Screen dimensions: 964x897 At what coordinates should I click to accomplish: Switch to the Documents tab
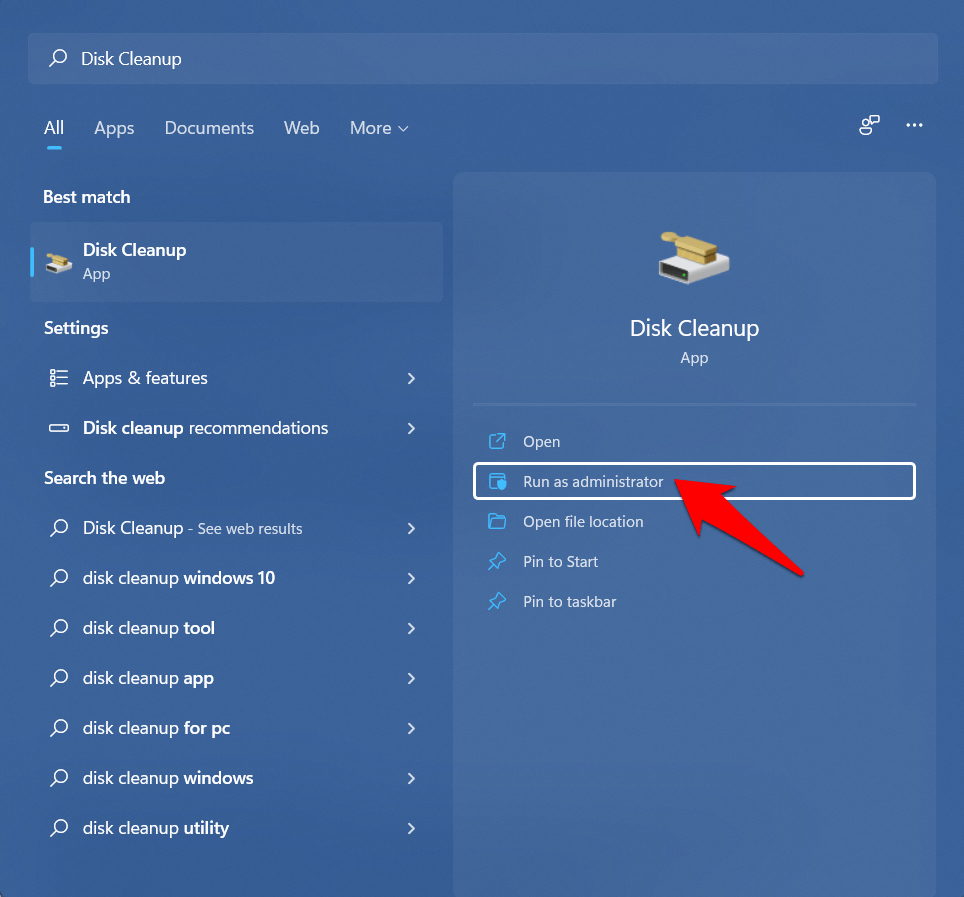pos(209,128)
